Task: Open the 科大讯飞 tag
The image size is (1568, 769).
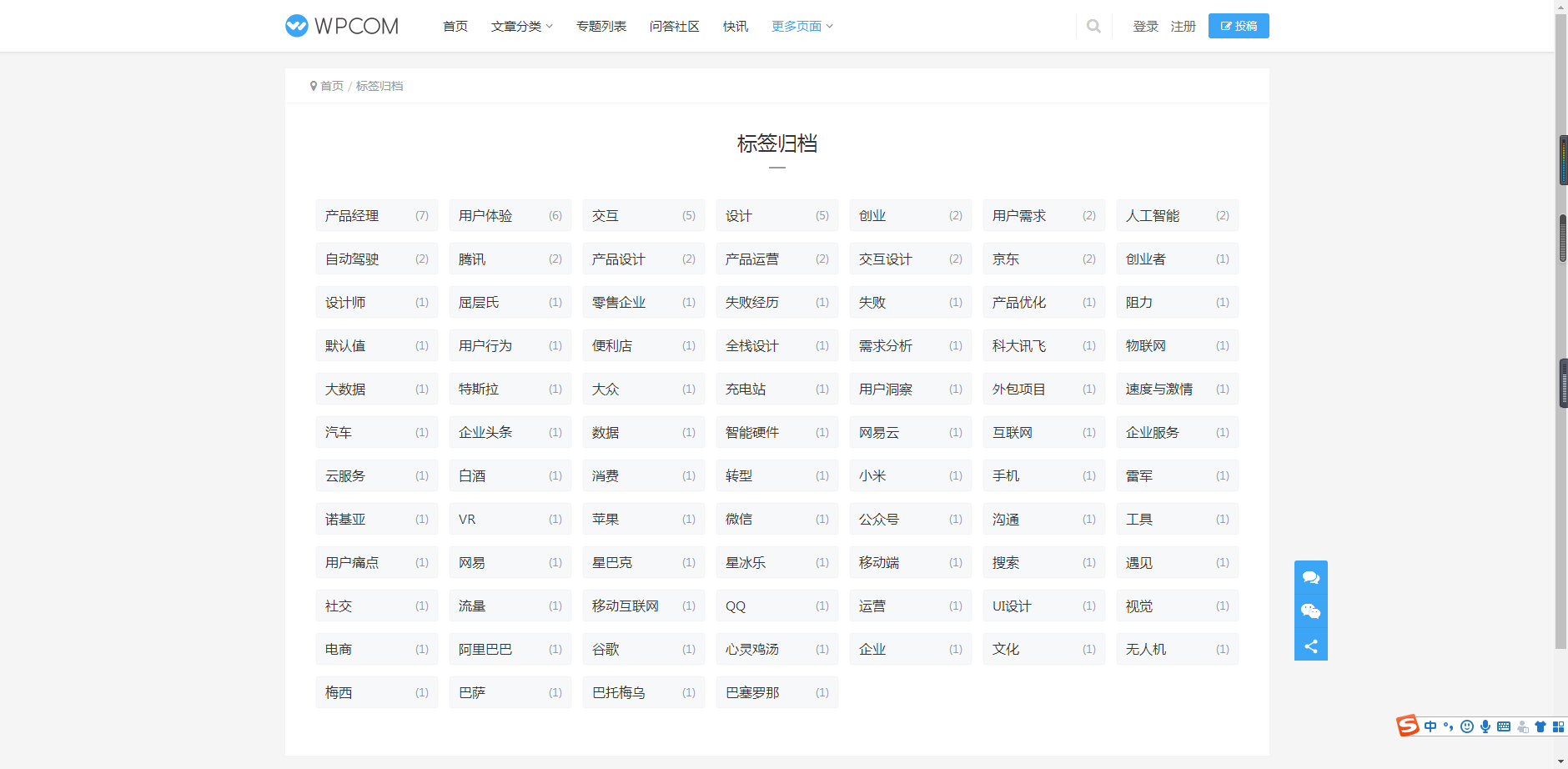Action: [x=1044, y=345]
